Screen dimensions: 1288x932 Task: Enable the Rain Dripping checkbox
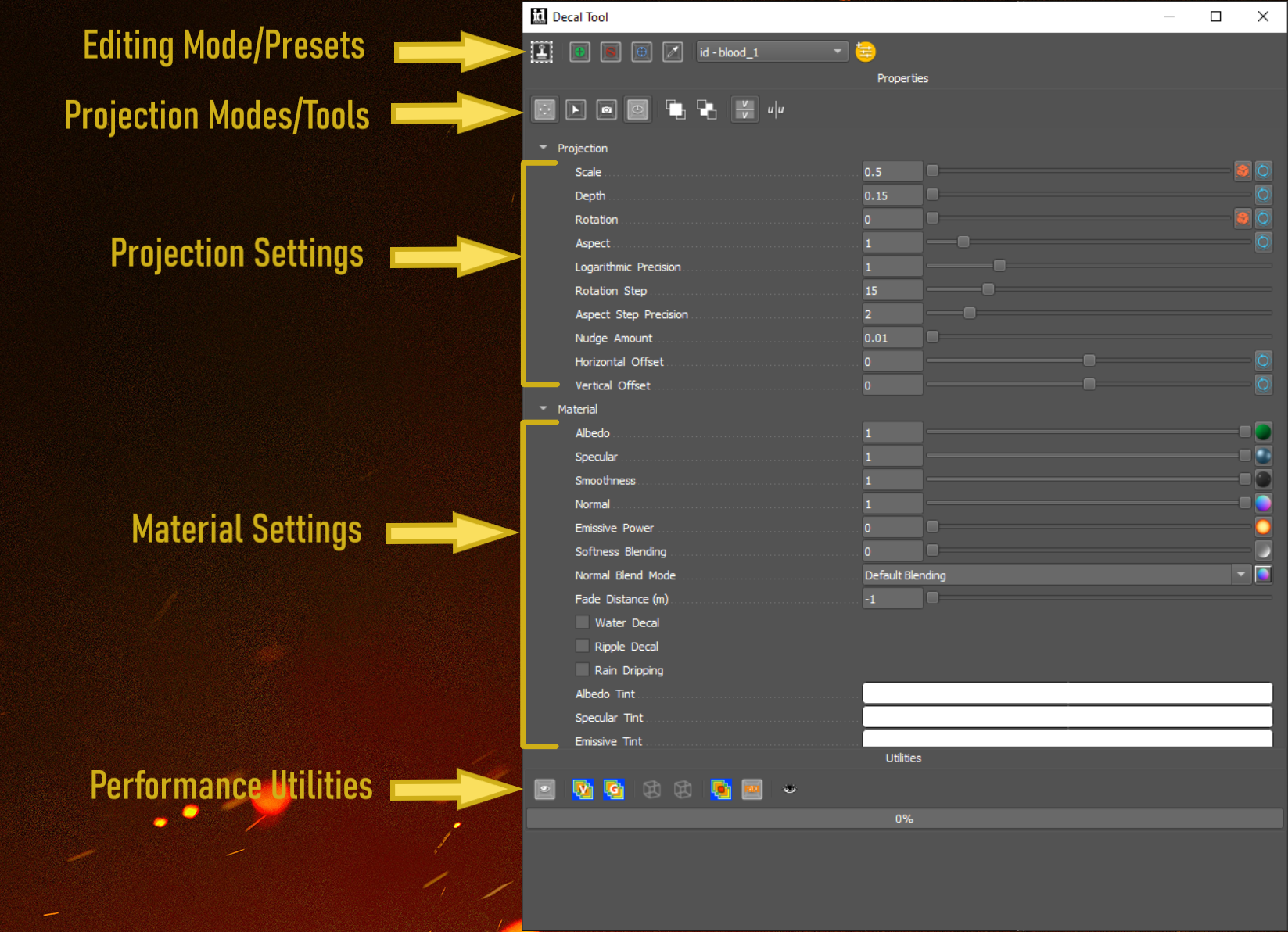583,670
